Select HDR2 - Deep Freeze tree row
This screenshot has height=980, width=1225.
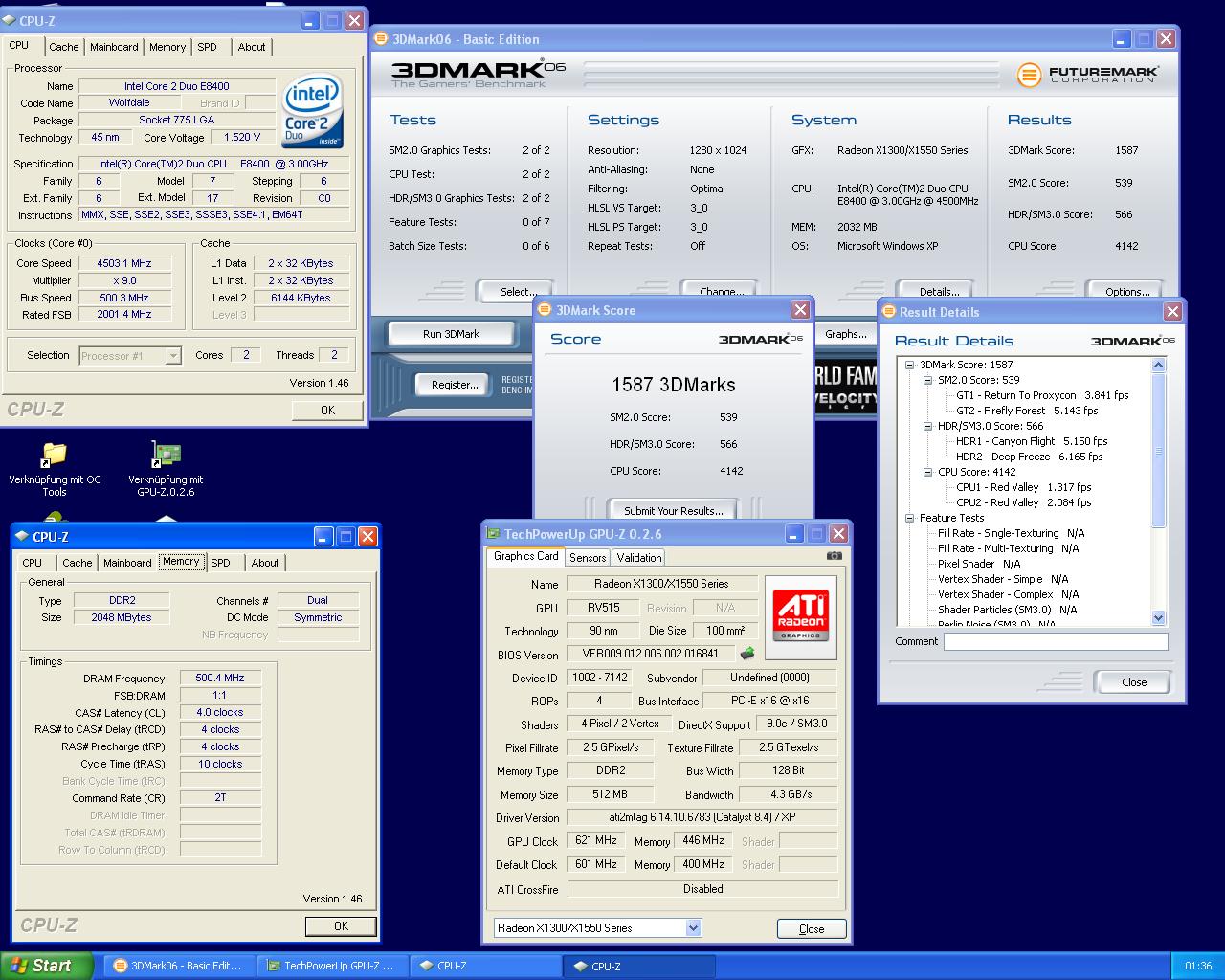pos(1029,457)
